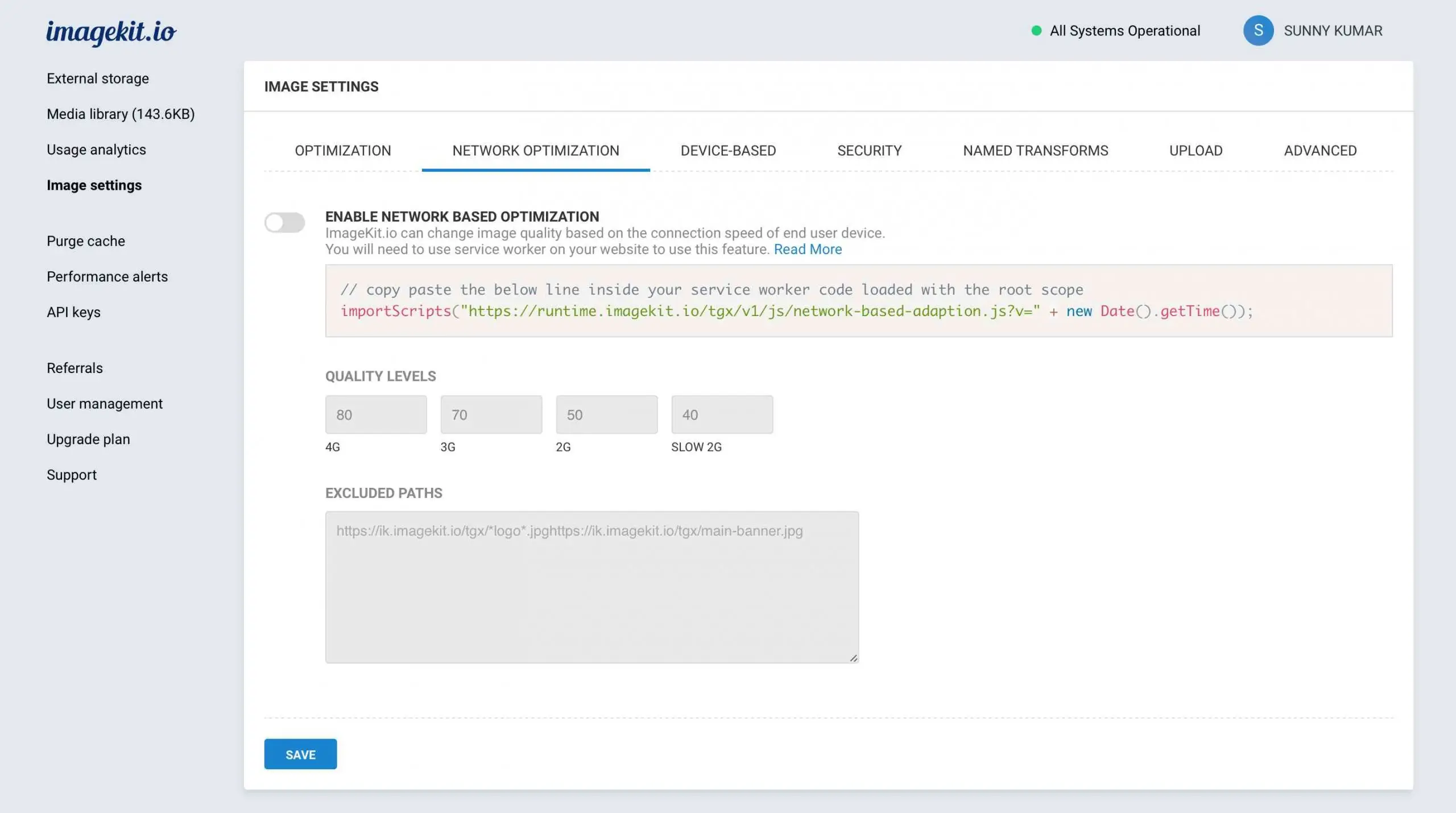Click the Slow 2G quality field
1456x813 pixels.
coord(722,414)
